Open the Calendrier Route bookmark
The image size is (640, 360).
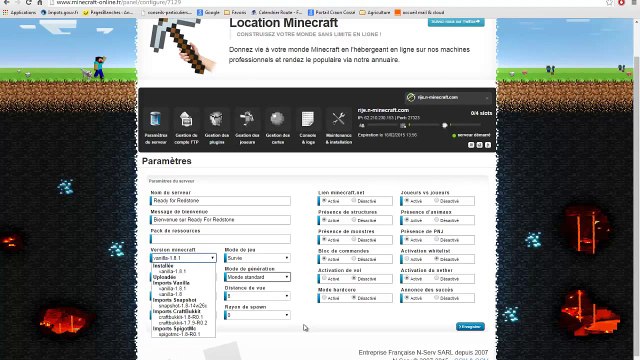[x=277, y=13]
